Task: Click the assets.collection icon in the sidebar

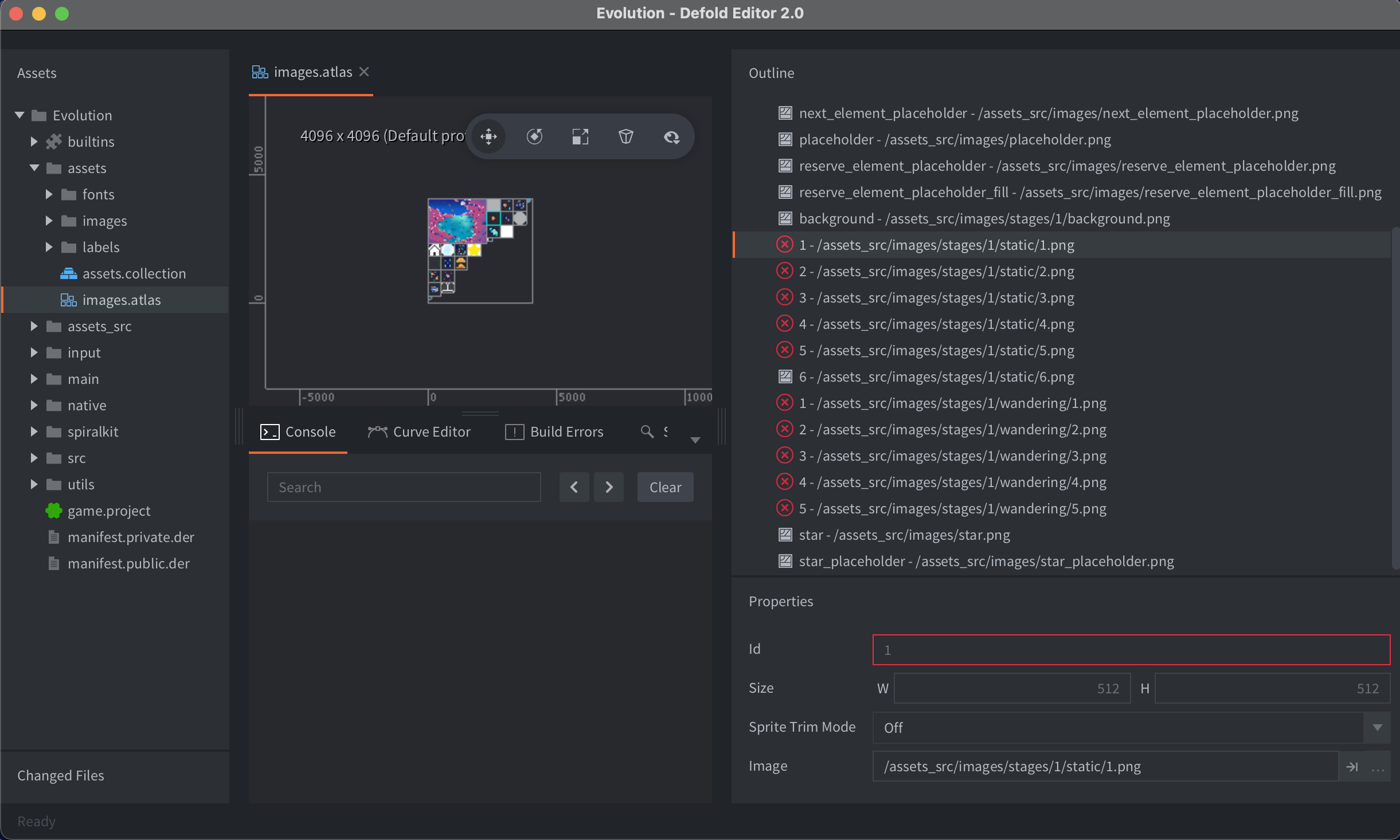Action: (69, 273)
